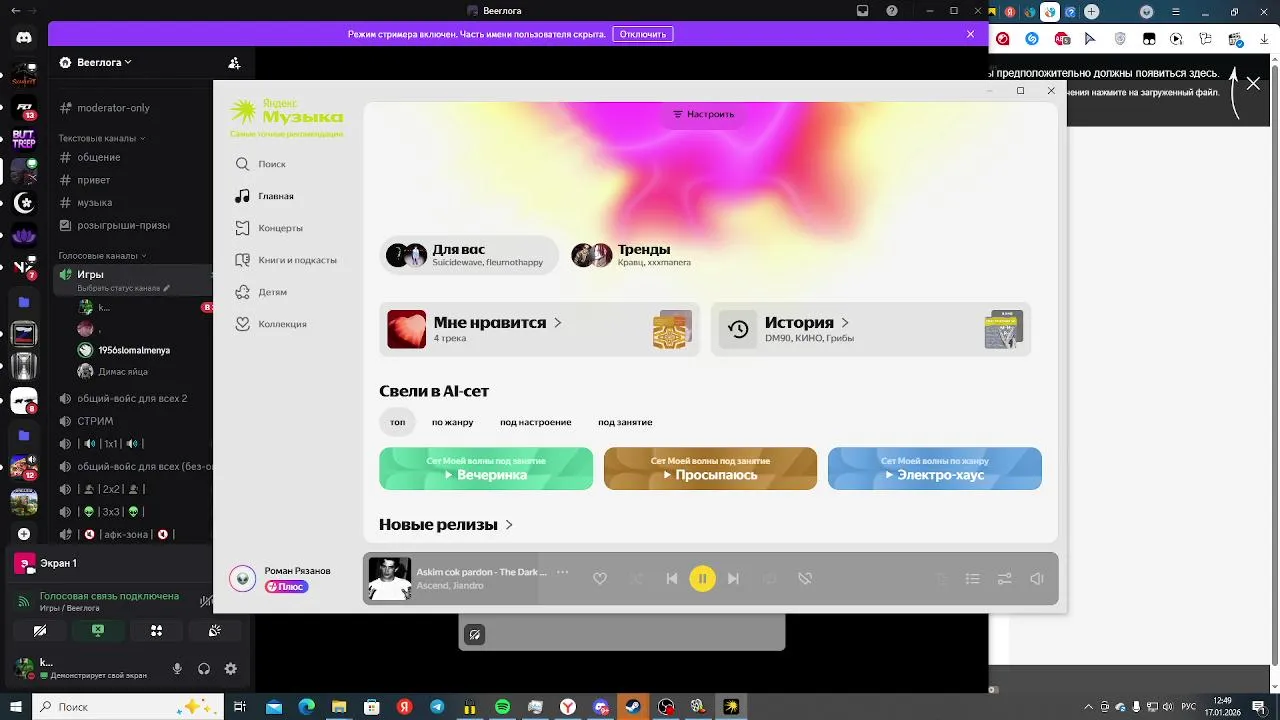Collapse Голосовые каналы category
Image resolution: width=1280 pixels, height=720 pixels.
coord(102,256)
